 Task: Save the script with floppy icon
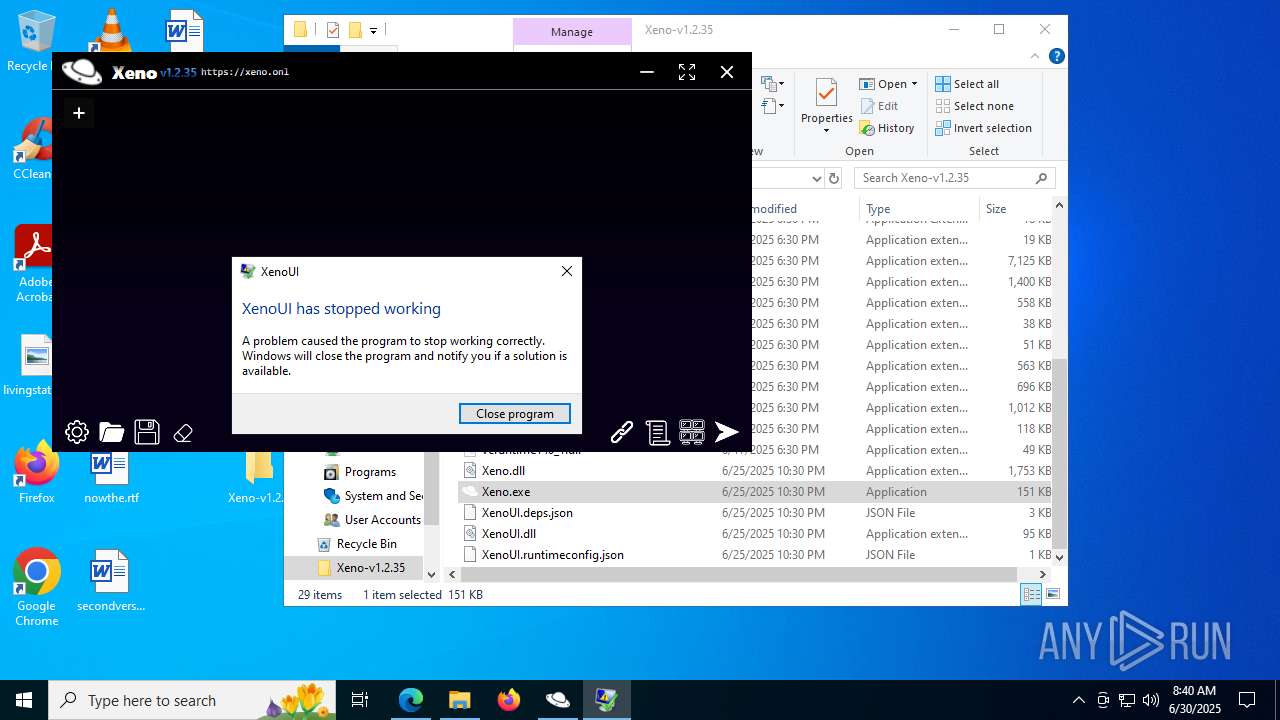click(147, 432)
